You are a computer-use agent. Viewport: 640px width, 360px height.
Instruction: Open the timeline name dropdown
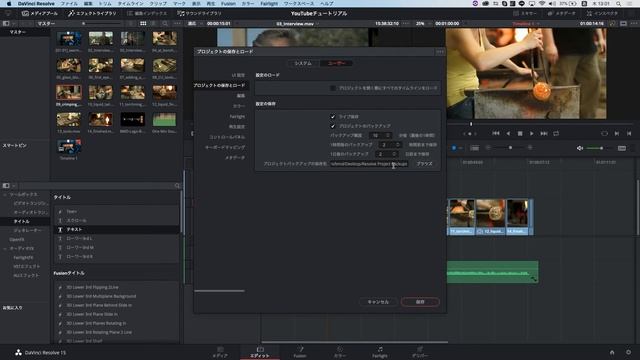(x=525, y=24)
